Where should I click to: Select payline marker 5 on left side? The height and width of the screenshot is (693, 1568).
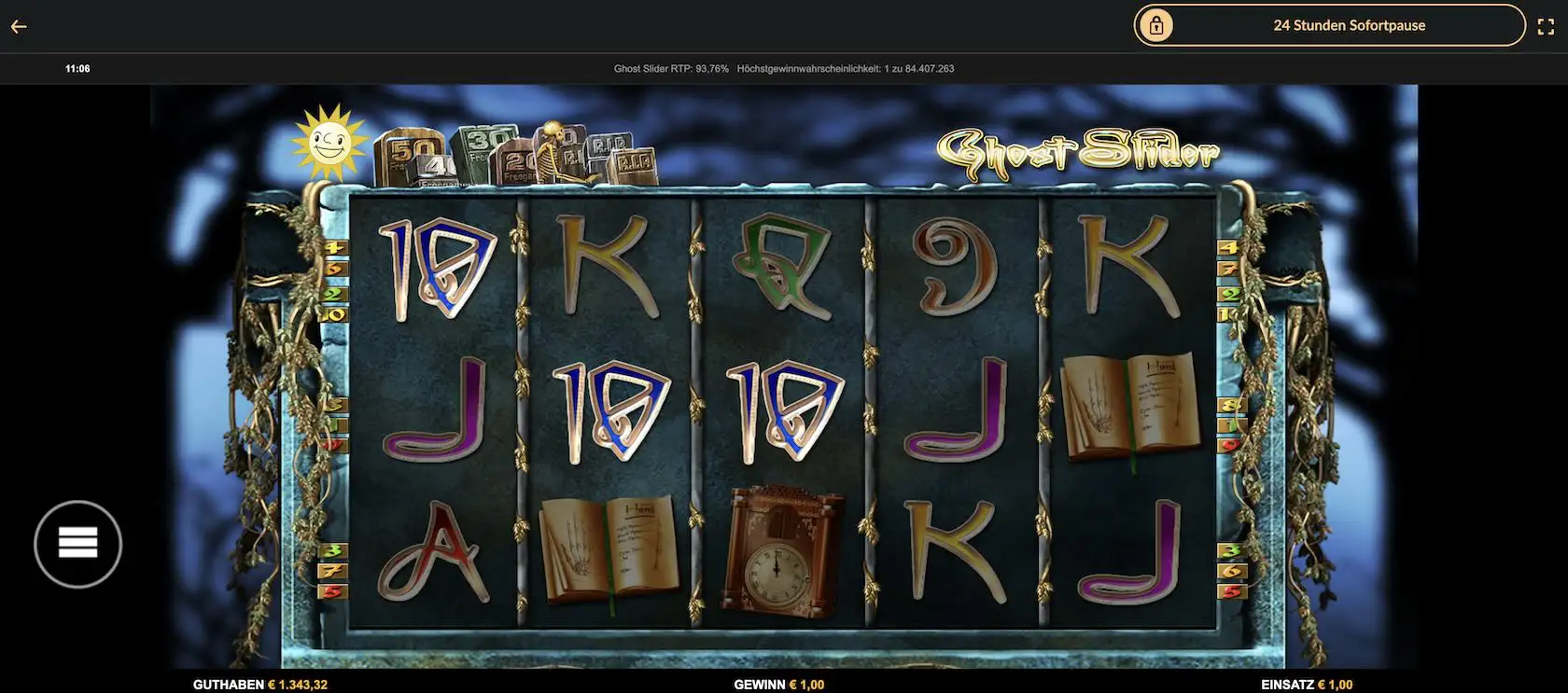[333, 591]
